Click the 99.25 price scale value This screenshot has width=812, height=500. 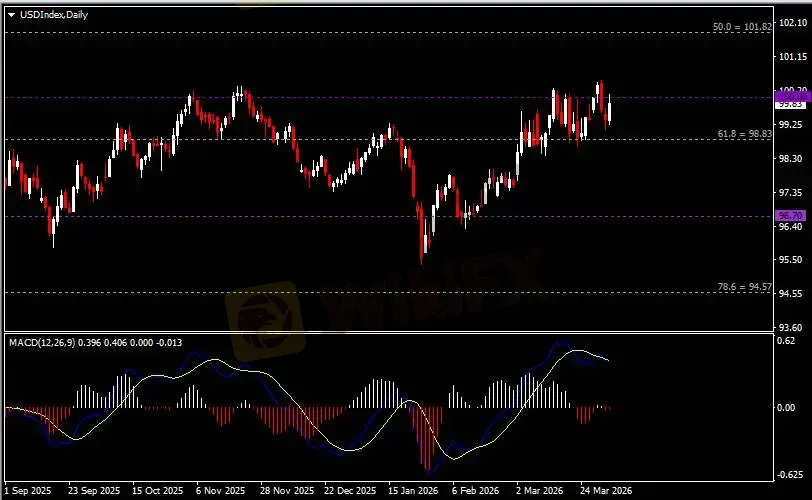click(x=791, y=125)
